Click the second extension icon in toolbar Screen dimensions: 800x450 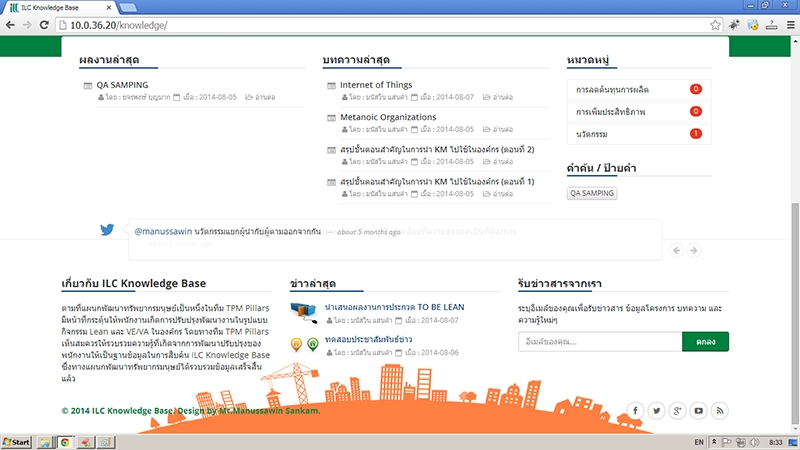coord(753,25)
